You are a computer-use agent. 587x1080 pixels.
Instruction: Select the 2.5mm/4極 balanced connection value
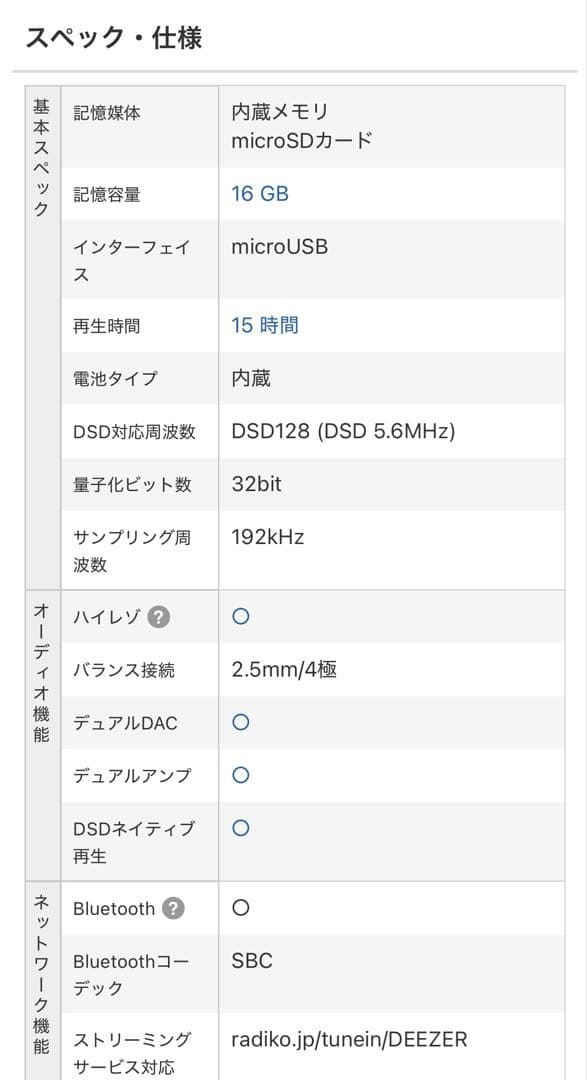[285, 669]
